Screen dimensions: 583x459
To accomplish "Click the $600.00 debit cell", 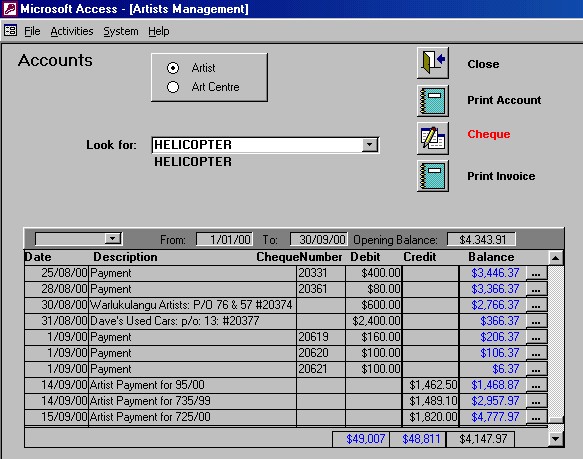I will 374,305.
